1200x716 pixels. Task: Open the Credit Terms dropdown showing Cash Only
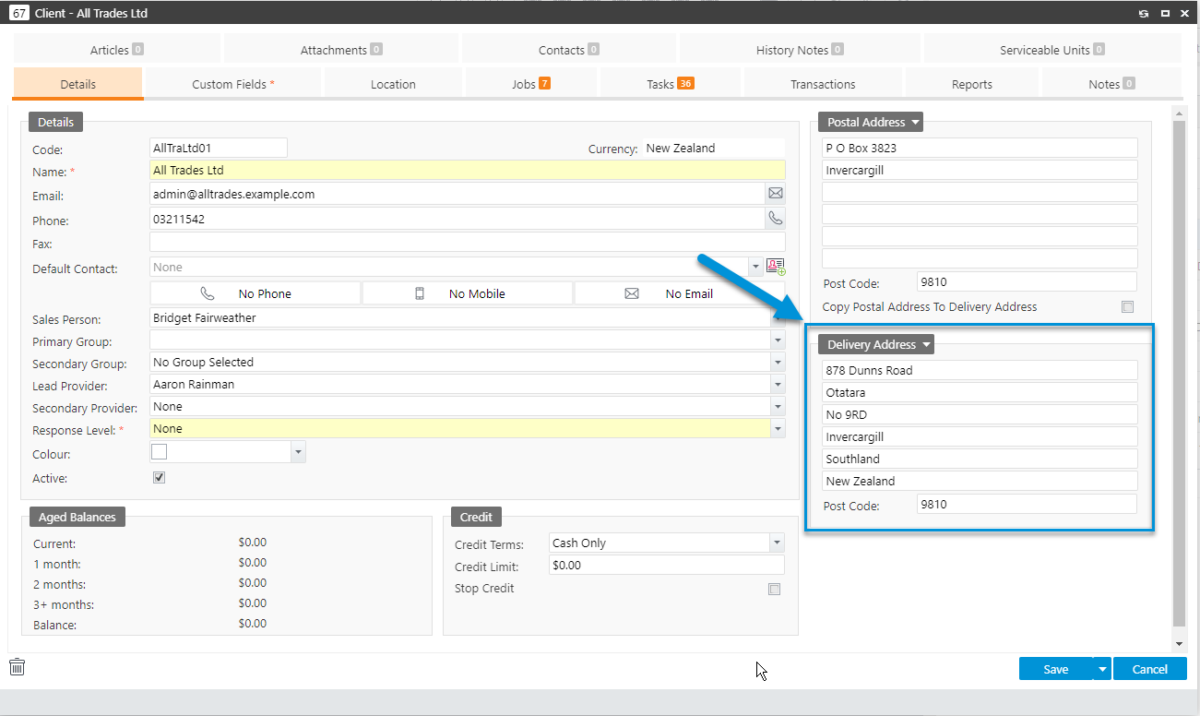[777, 542]
